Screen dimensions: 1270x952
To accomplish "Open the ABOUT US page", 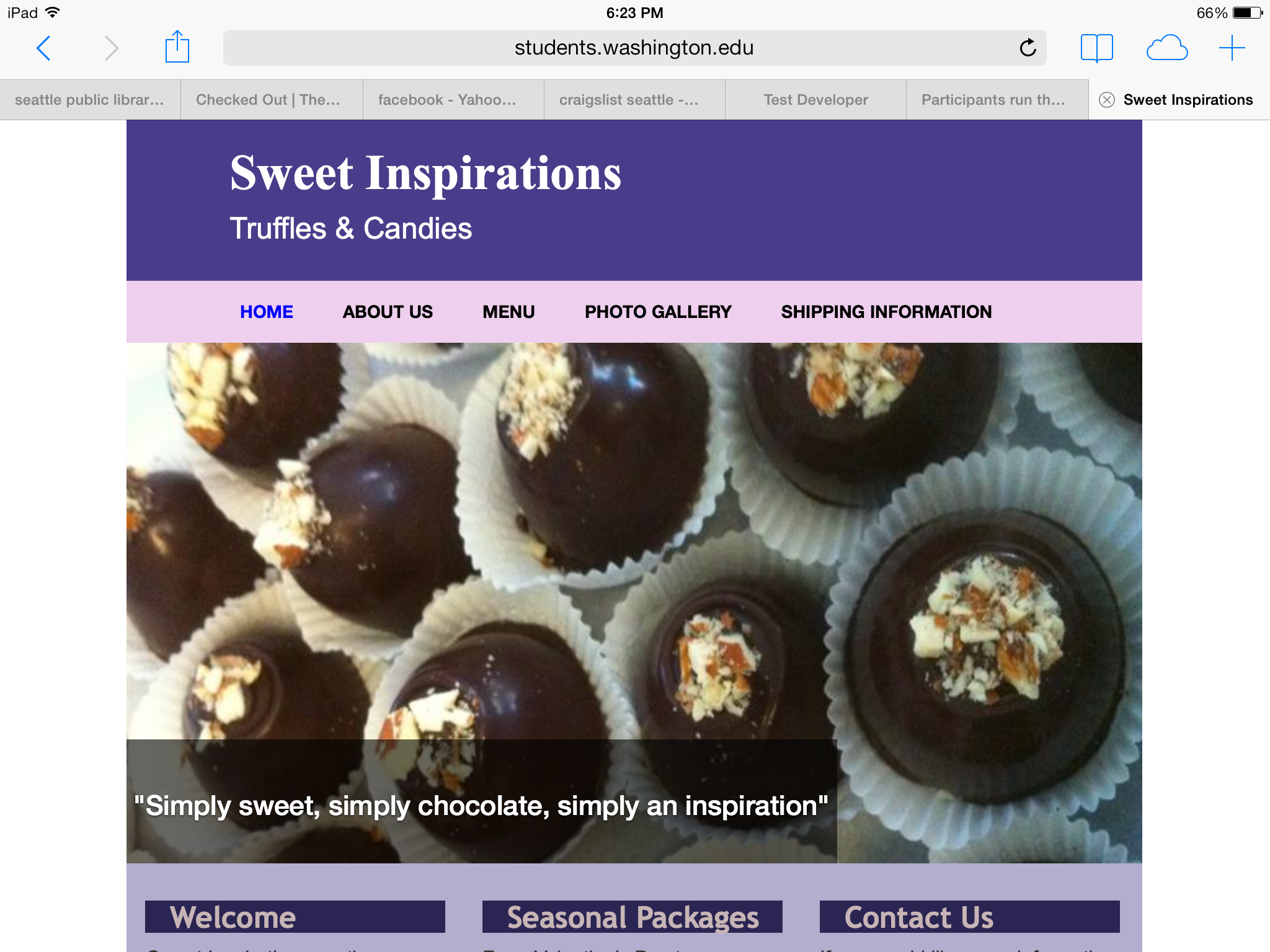I will click(x=388, y=312).
